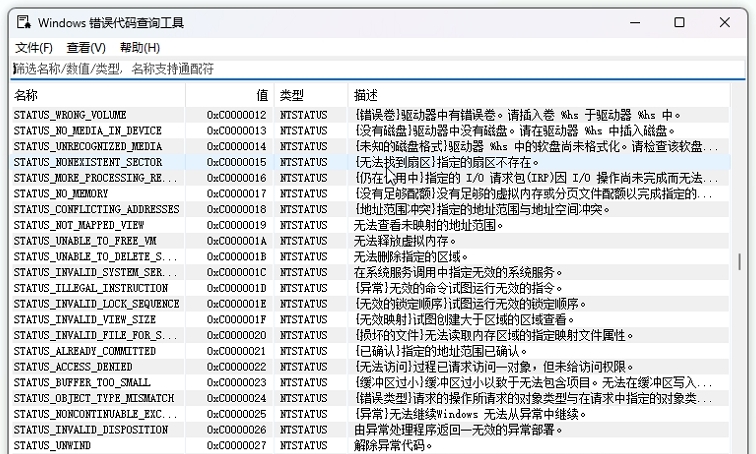This screenshot has height=454, width=756.
Task: Select the STATUS_UNABLE_TO_FREE_VM row
Action: (370, 240)
